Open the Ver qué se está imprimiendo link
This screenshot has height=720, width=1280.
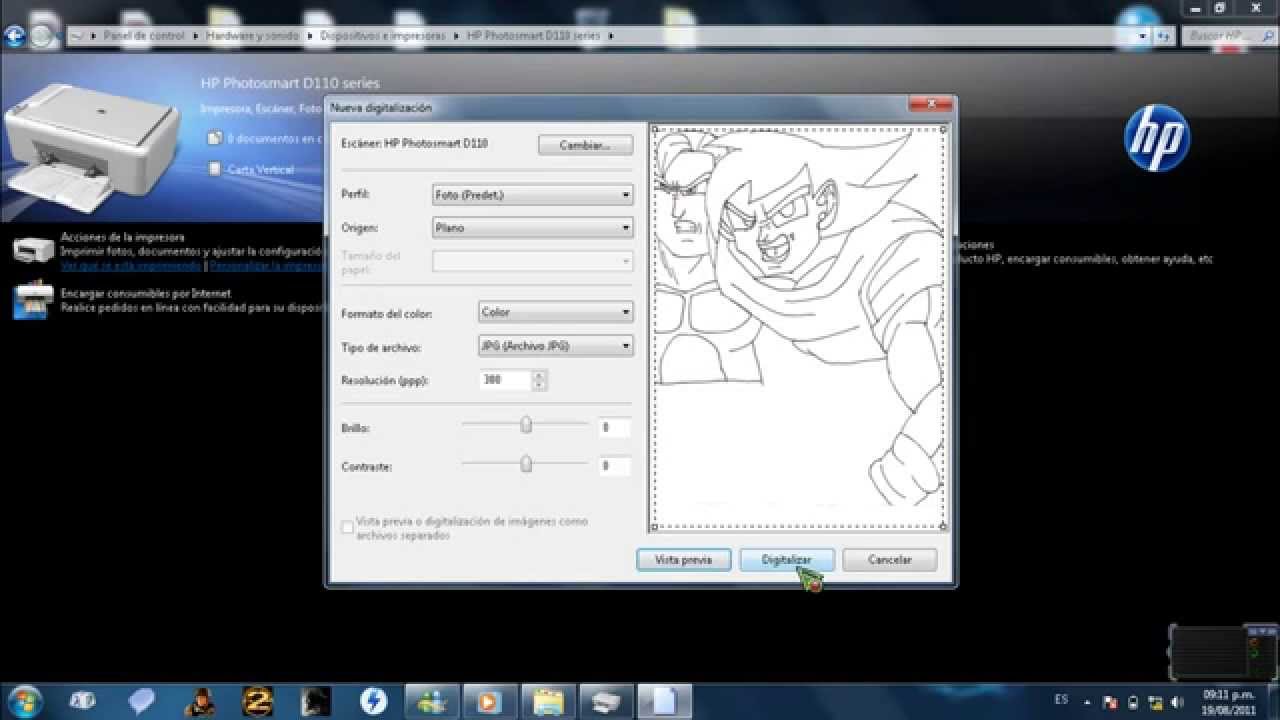[x=130, y=266]
